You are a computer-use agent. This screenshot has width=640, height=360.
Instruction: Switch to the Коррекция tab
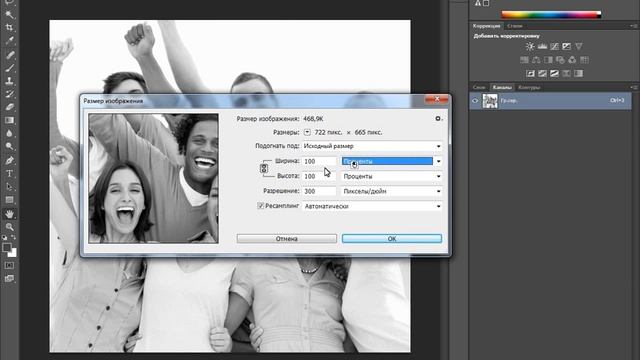pyautogui.click(x=486, y=26)
